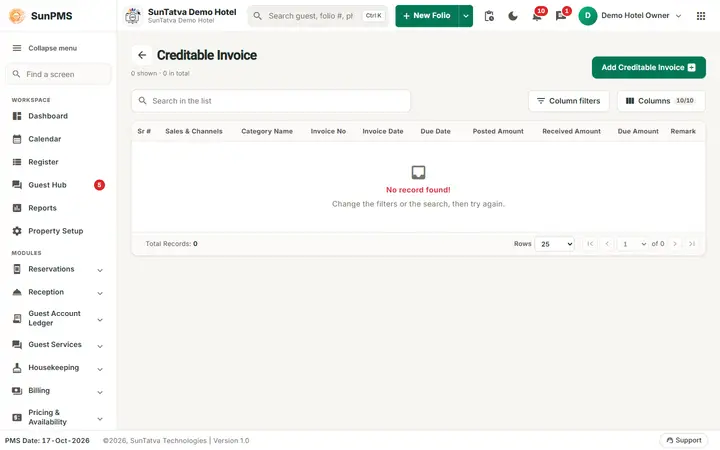
Task: Click the Received Amount column header
Action: click(x=571, y=131)
